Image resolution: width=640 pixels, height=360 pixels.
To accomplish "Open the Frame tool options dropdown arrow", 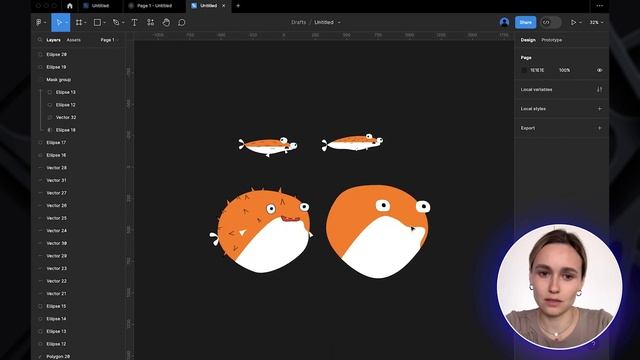I will click(x=85, y=22).
